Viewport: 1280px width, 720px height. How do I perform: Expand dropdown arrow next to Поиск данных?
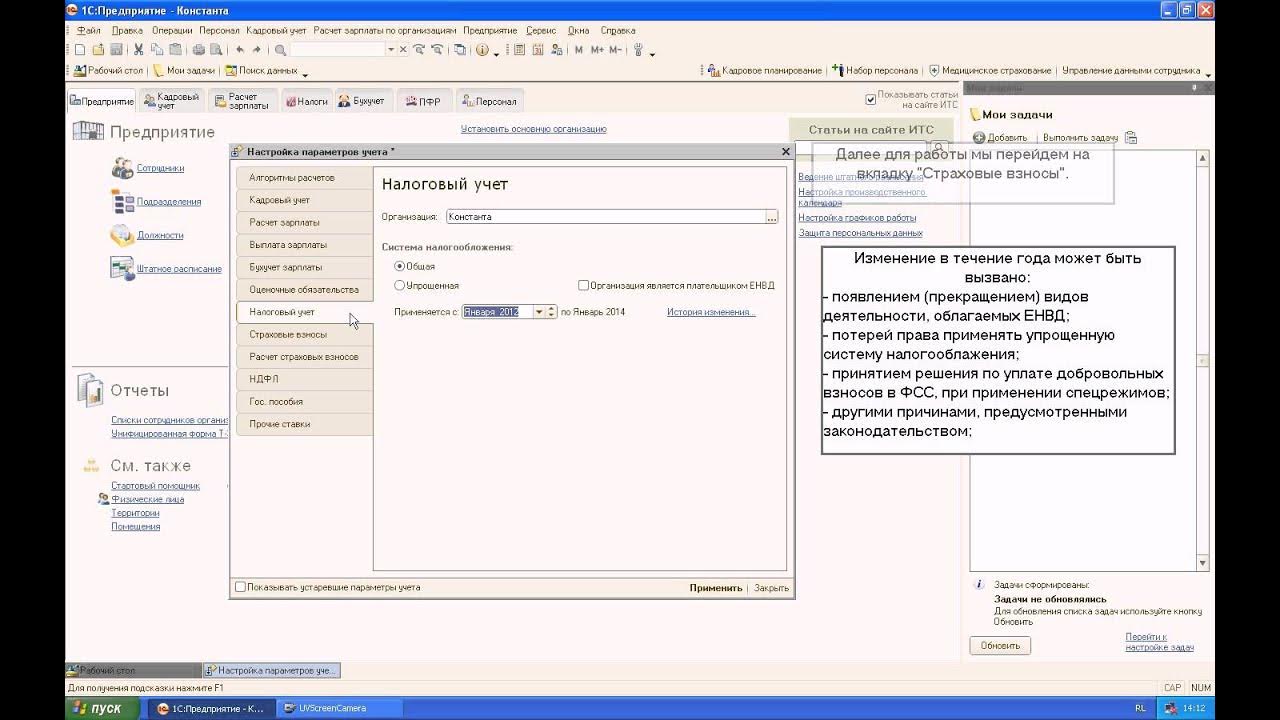point(305,73)
